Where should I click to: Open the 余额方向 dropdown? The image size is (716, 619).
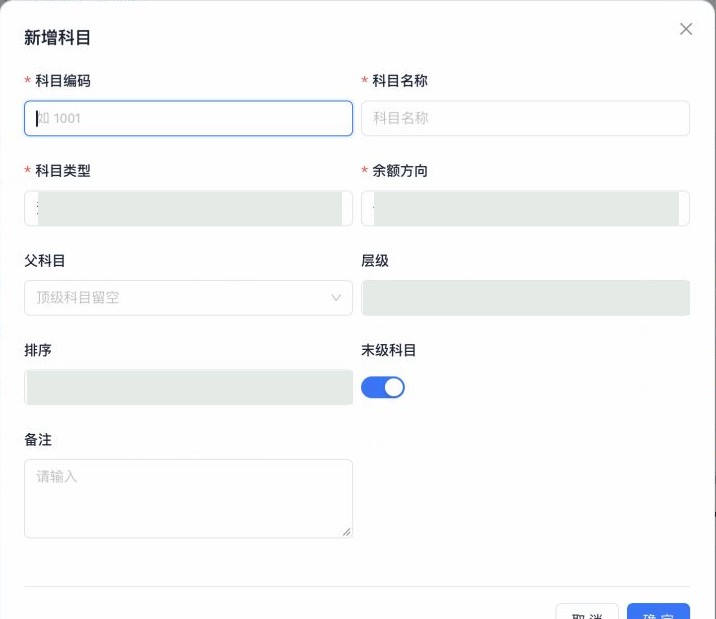525,208
